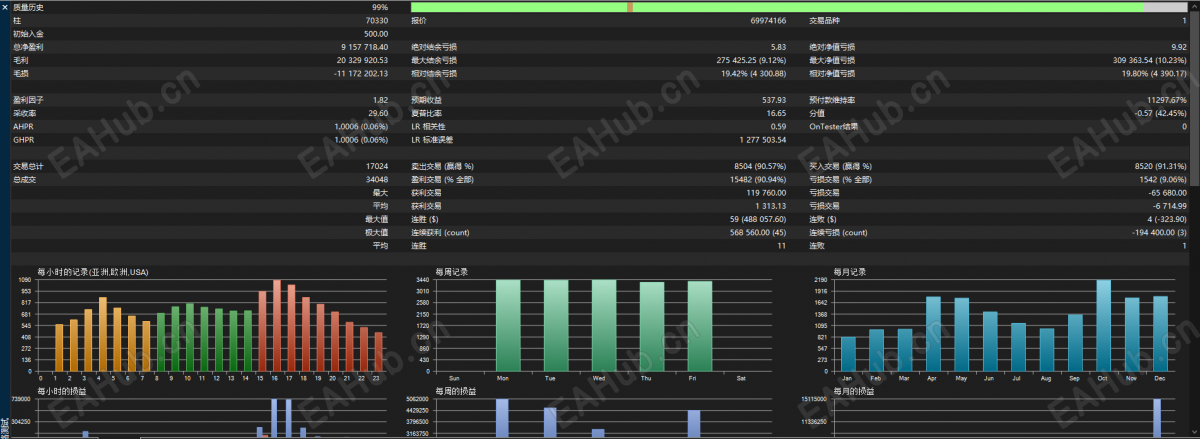Click the hour 16 bar in hourly chart
This screenshot has height=439, width=1200.
point(277,326)
